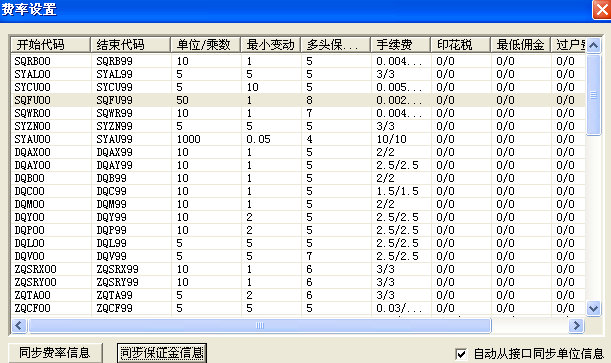Select the DQC00 row
Viewport: 611px width, 363px height.
point(298,191)
